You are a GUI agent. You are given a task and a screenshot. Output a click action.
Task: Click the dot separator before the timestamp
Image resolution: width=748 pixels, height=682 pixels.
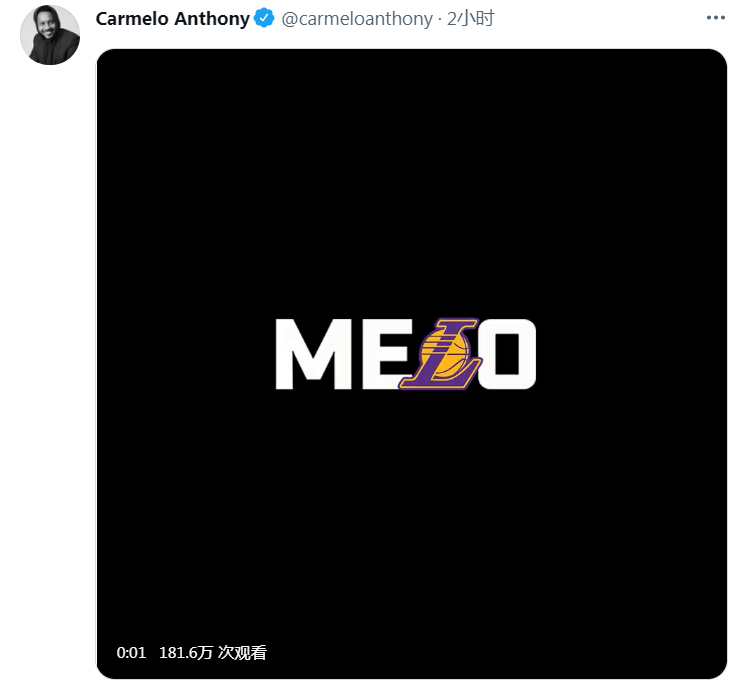coord(439,20)
